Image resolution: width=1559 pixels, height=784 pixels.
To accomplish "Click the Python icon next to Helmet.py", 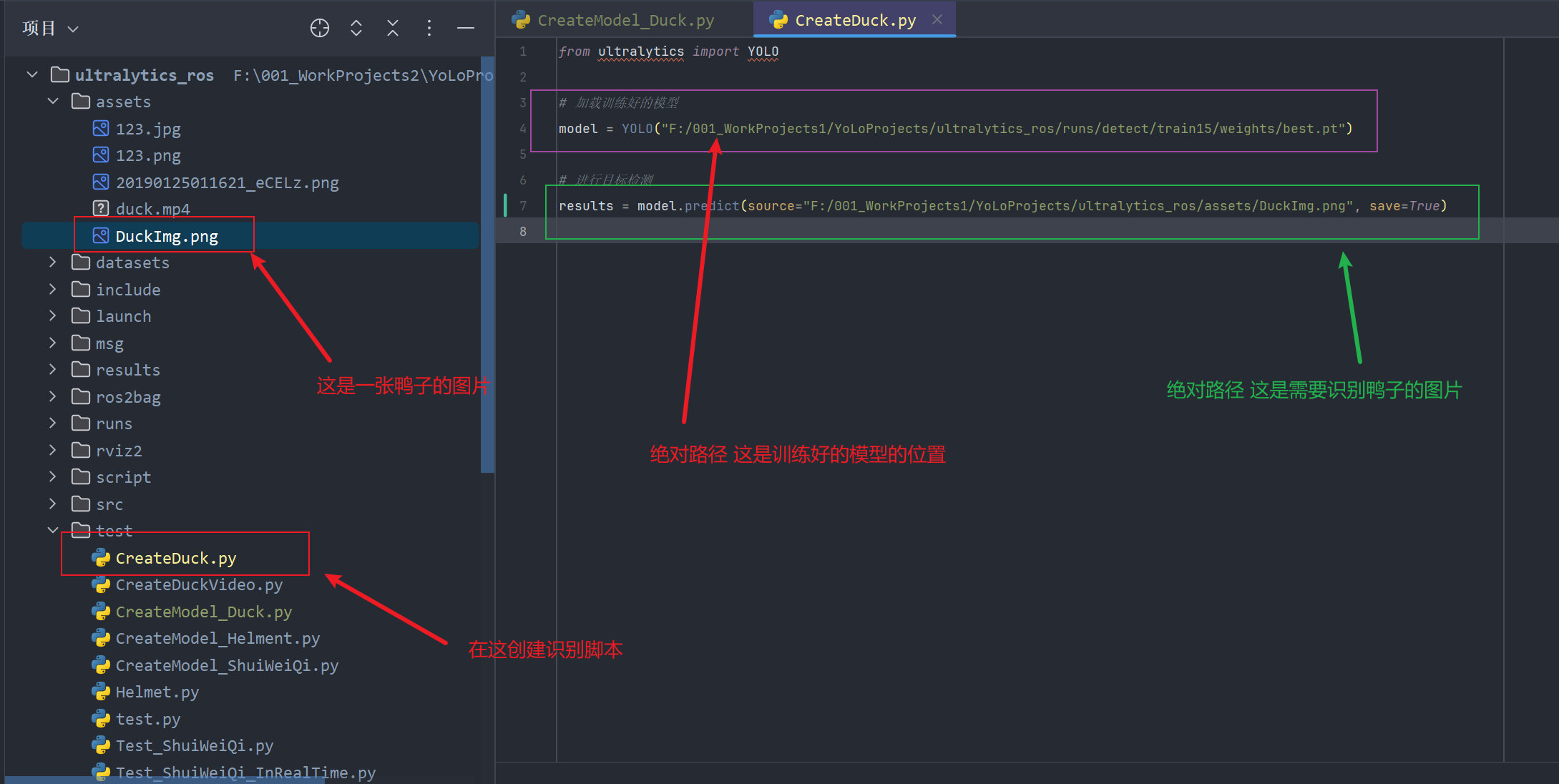I will point(100,691).
